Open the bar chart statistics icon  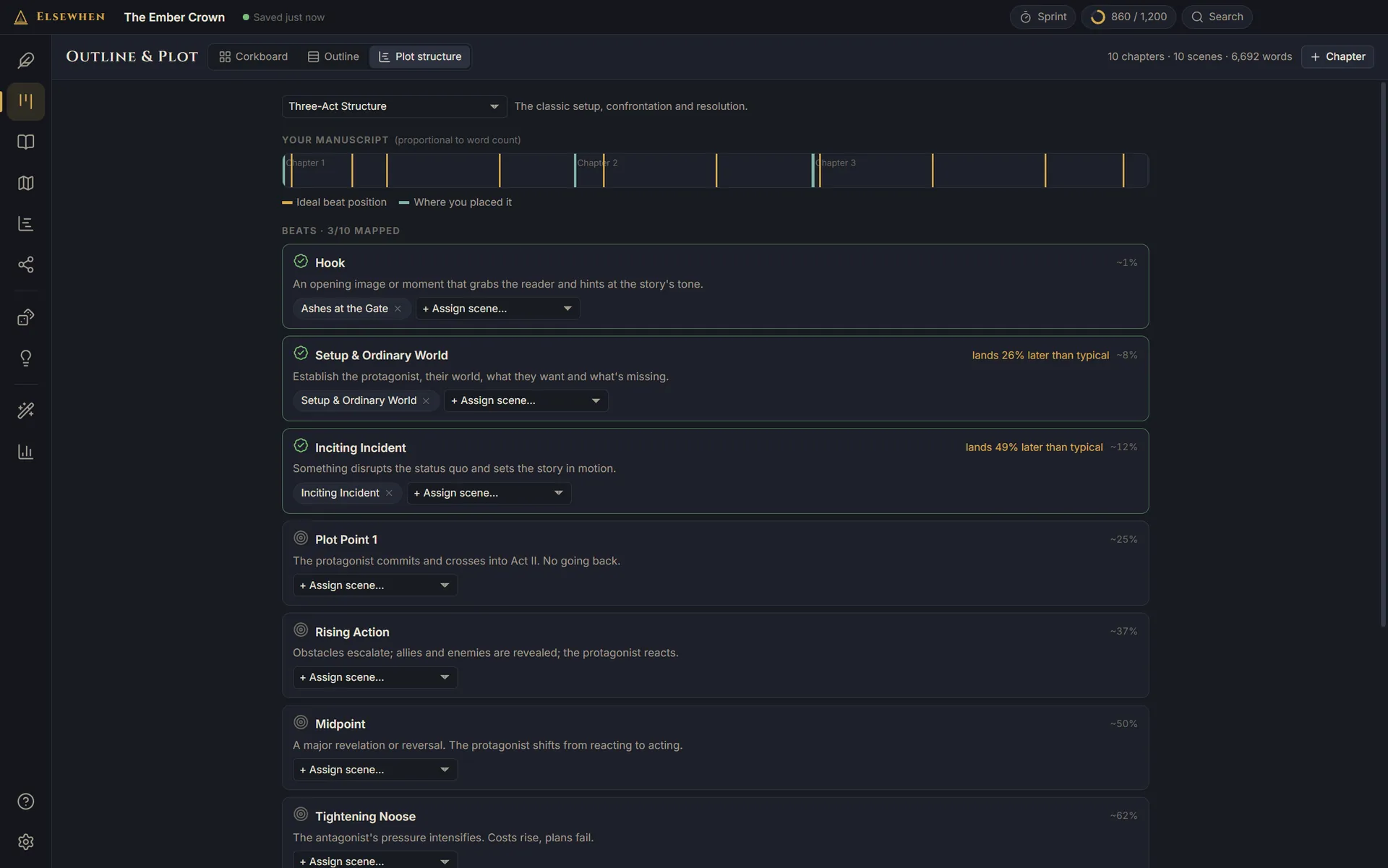point(25,452)
